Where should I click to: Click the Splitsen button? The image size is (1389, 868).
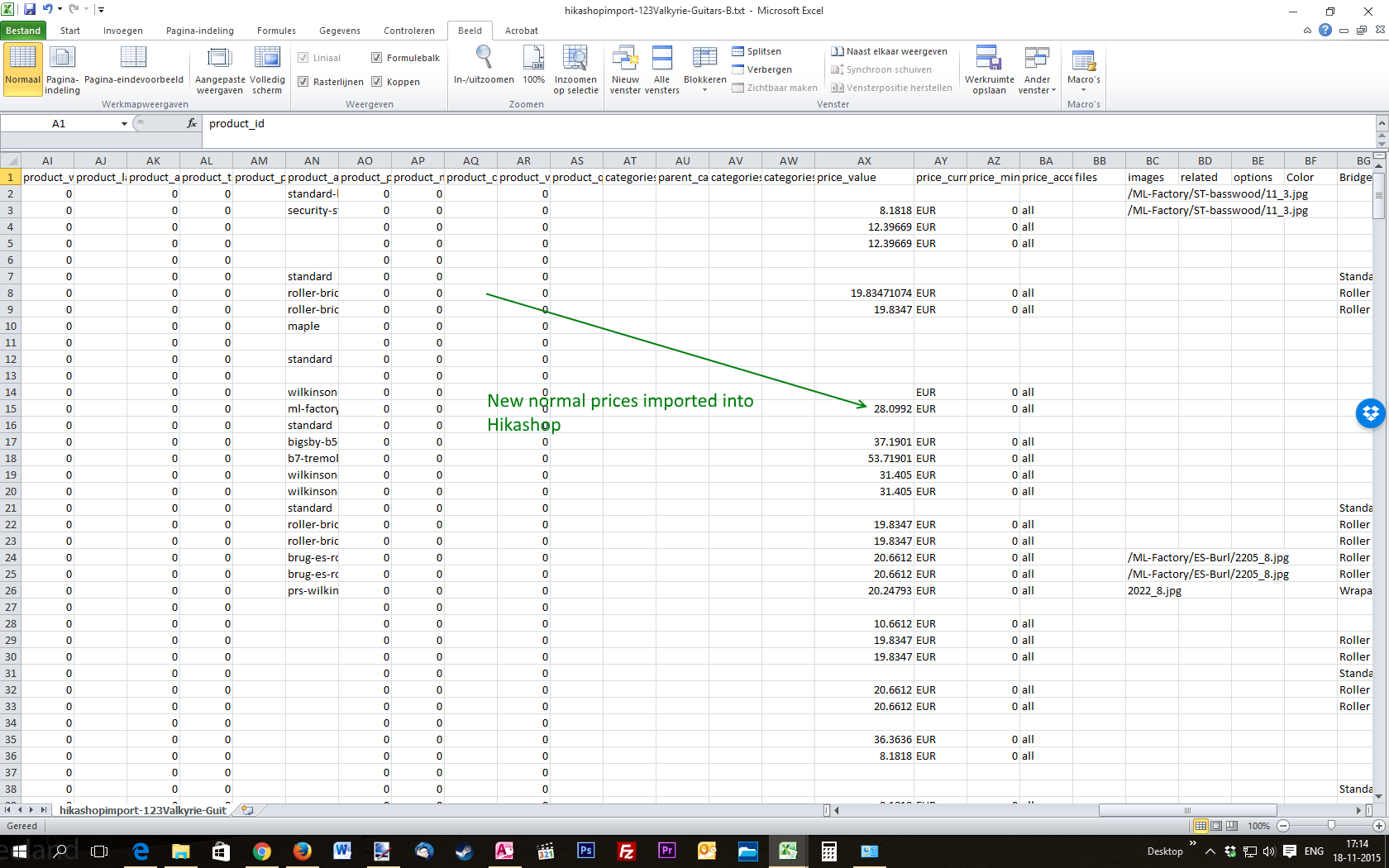click(x=757, y=51)
